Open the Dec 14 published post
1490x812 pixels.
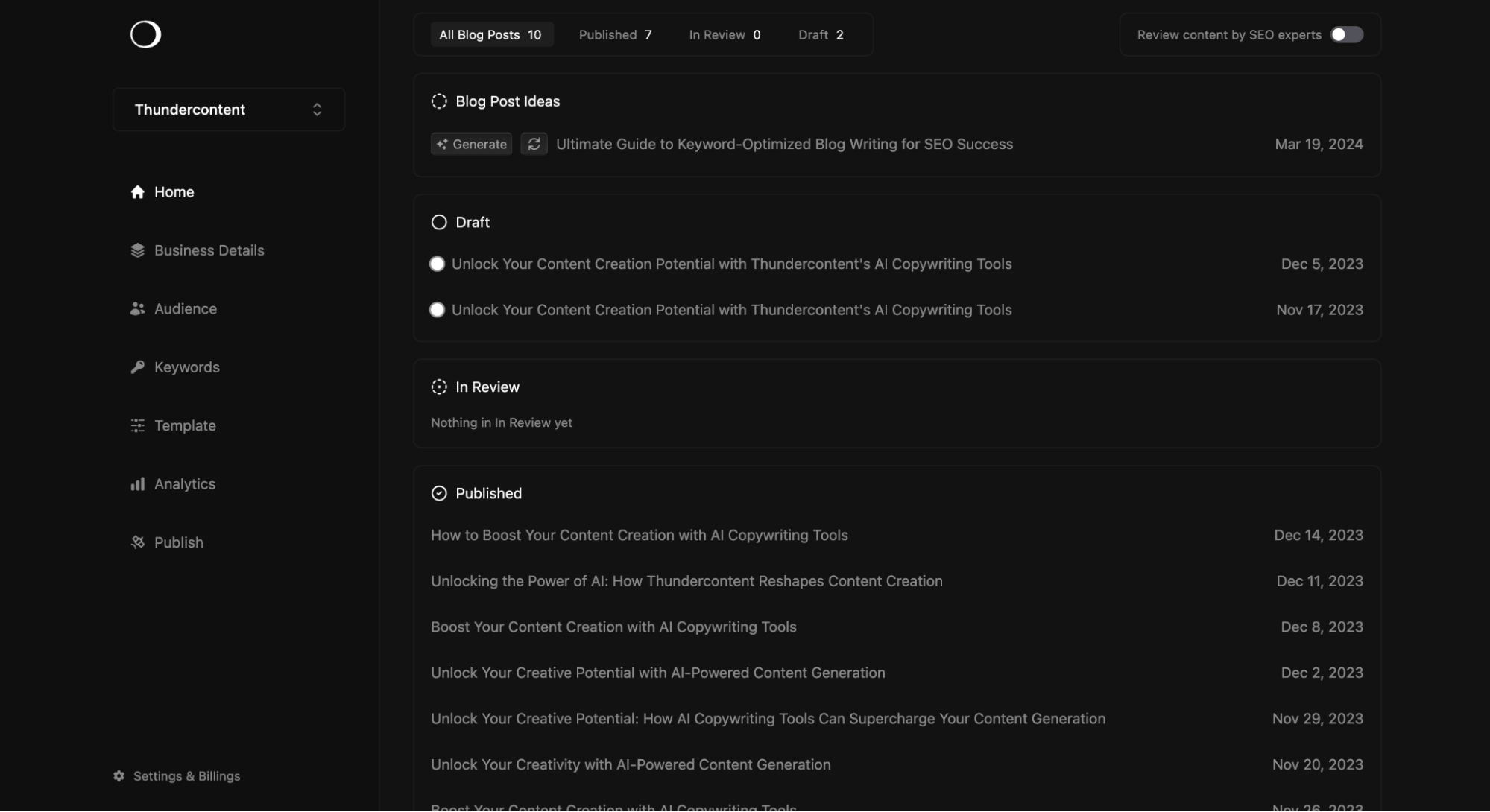[x=639, y=535]
